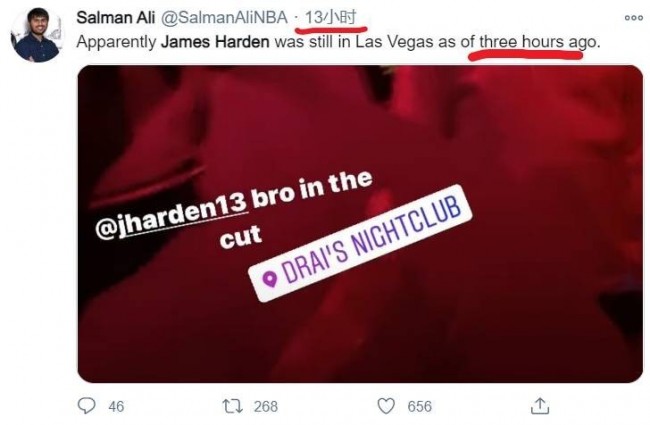This screenshot has width=650, height=425.
Task: Open the red nightclub media image
Action: tap(360, 224)
